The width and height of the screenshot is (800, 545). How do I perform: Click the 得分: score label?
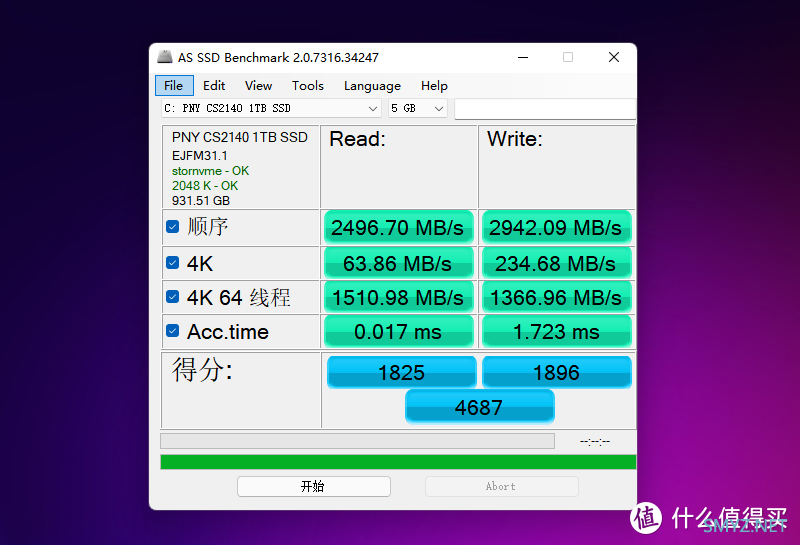point(202,369)
